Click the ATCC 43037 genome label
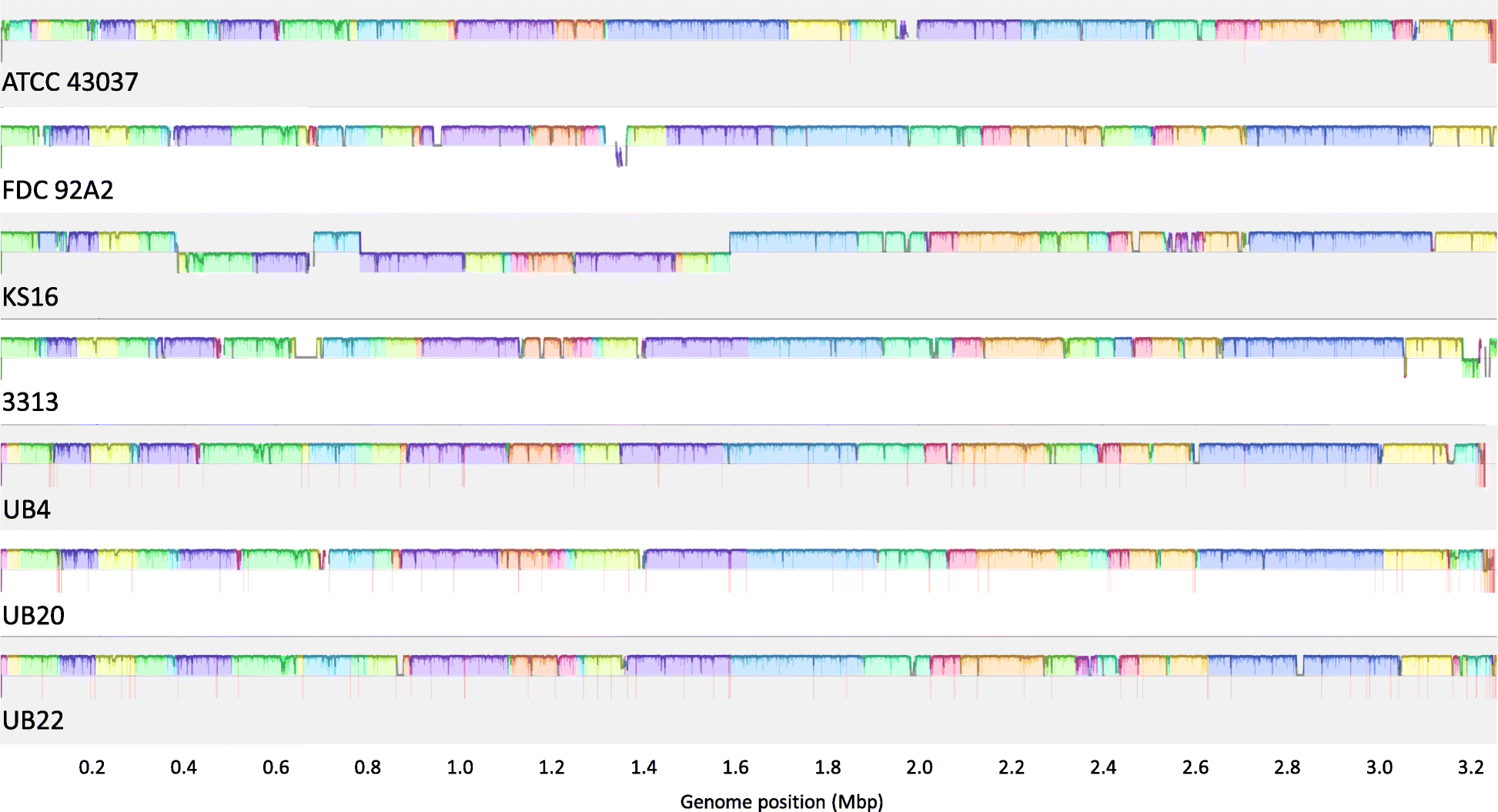This screenshot has height=812, width=1498. click(x=70, y=82)
